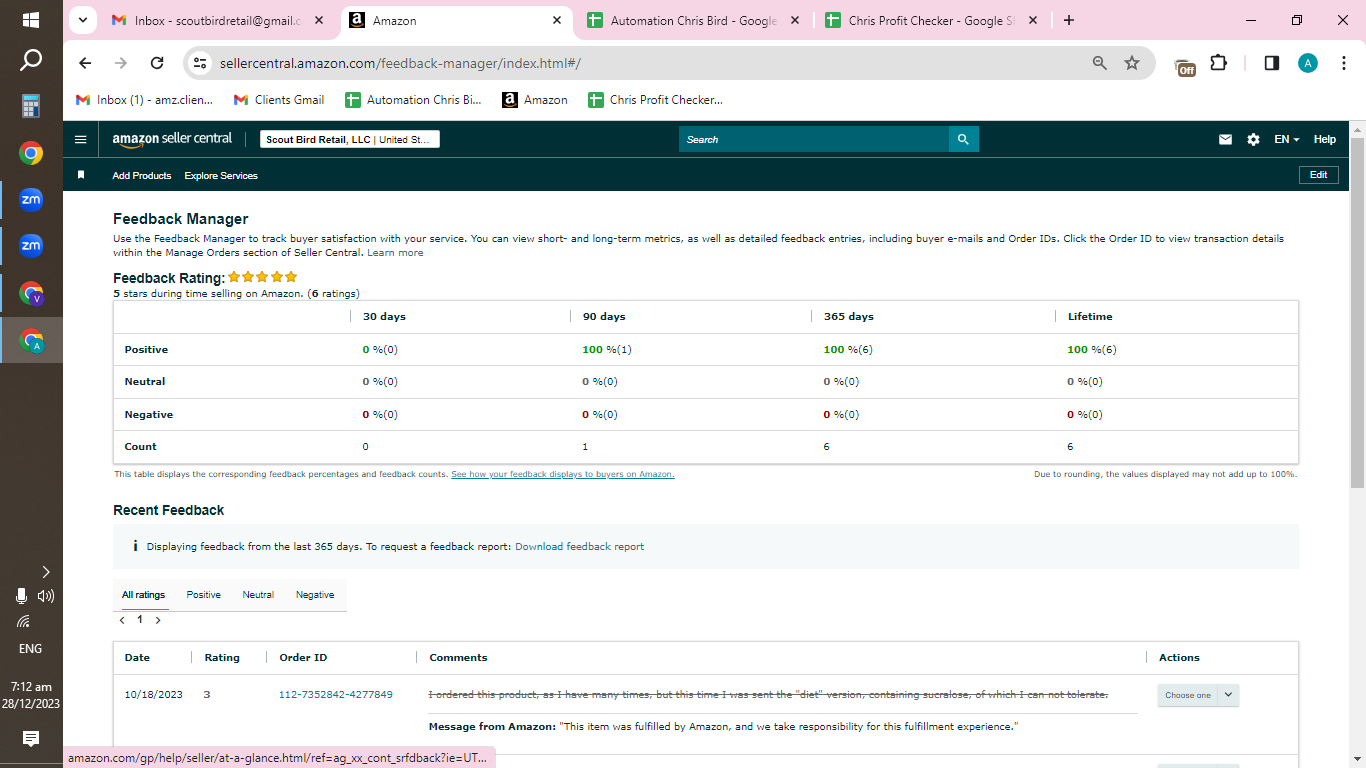Open the Chrome Extensions puzzle menu
The image size is (1366, 768).
coord(1218,63)
